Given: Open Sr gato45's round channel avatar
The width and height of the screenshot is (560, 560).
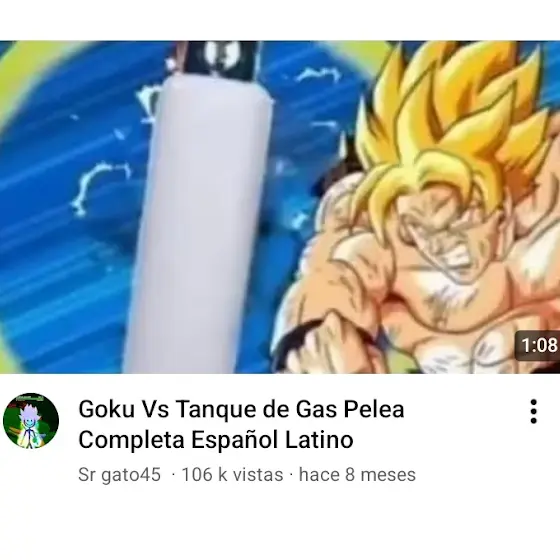Looking at the screenshot, I should (31, 421).
